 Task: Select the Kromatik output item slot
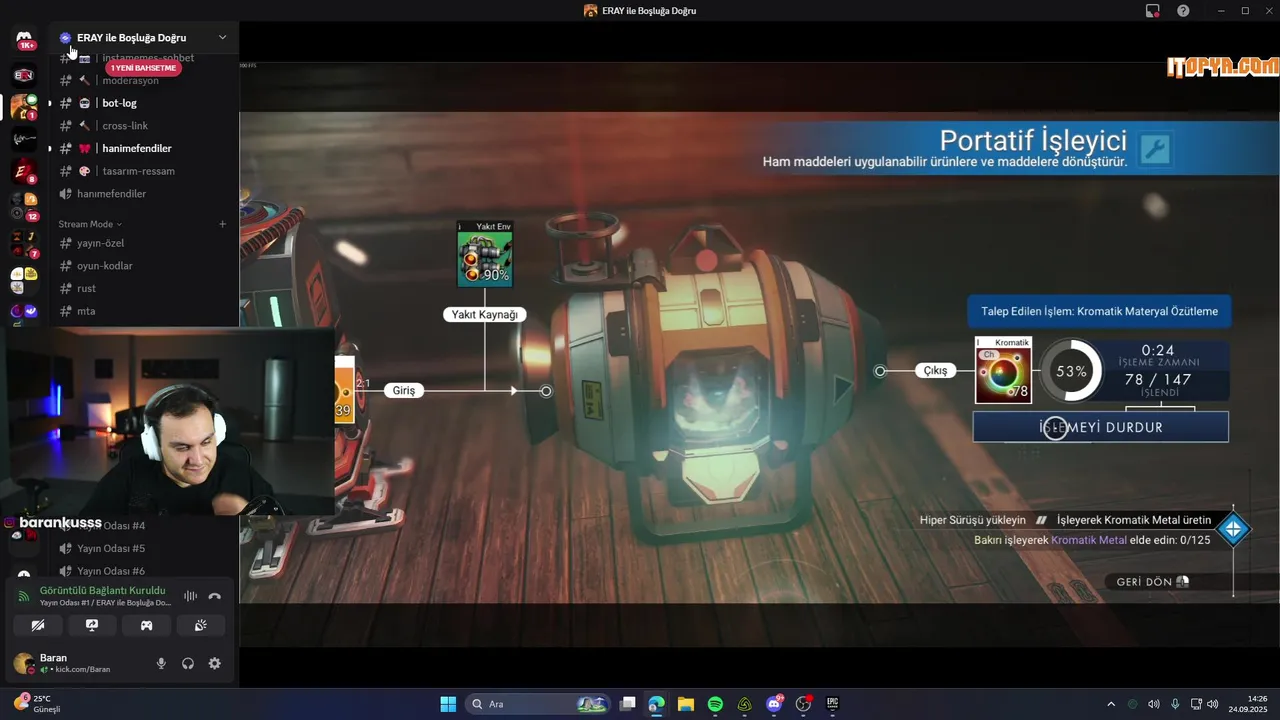pos(1003,370)
